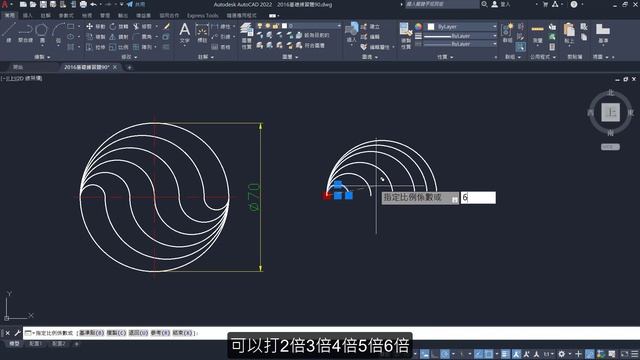Screen dimensions: 640x360
Task: Open Match Properties tool
Action: (406, 36)
